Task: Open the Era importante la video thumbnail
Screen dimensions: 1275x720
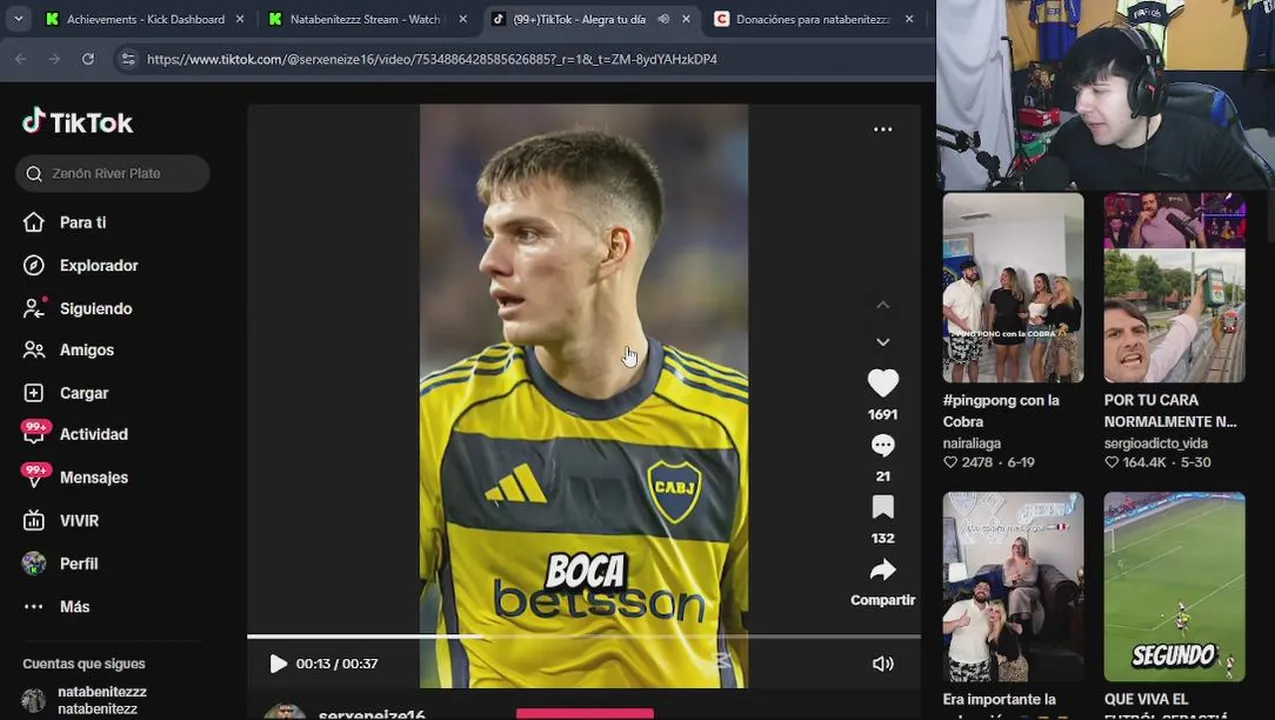Action: pyautogui.click(x=1013, y=586)
